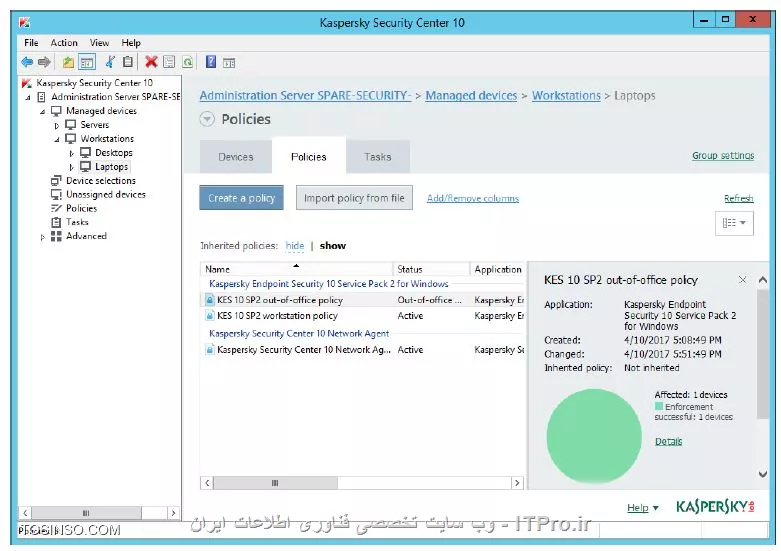This screenshot has height=551, width=781.
Task: Select Servers group in tree
Action: click(95, 125)
